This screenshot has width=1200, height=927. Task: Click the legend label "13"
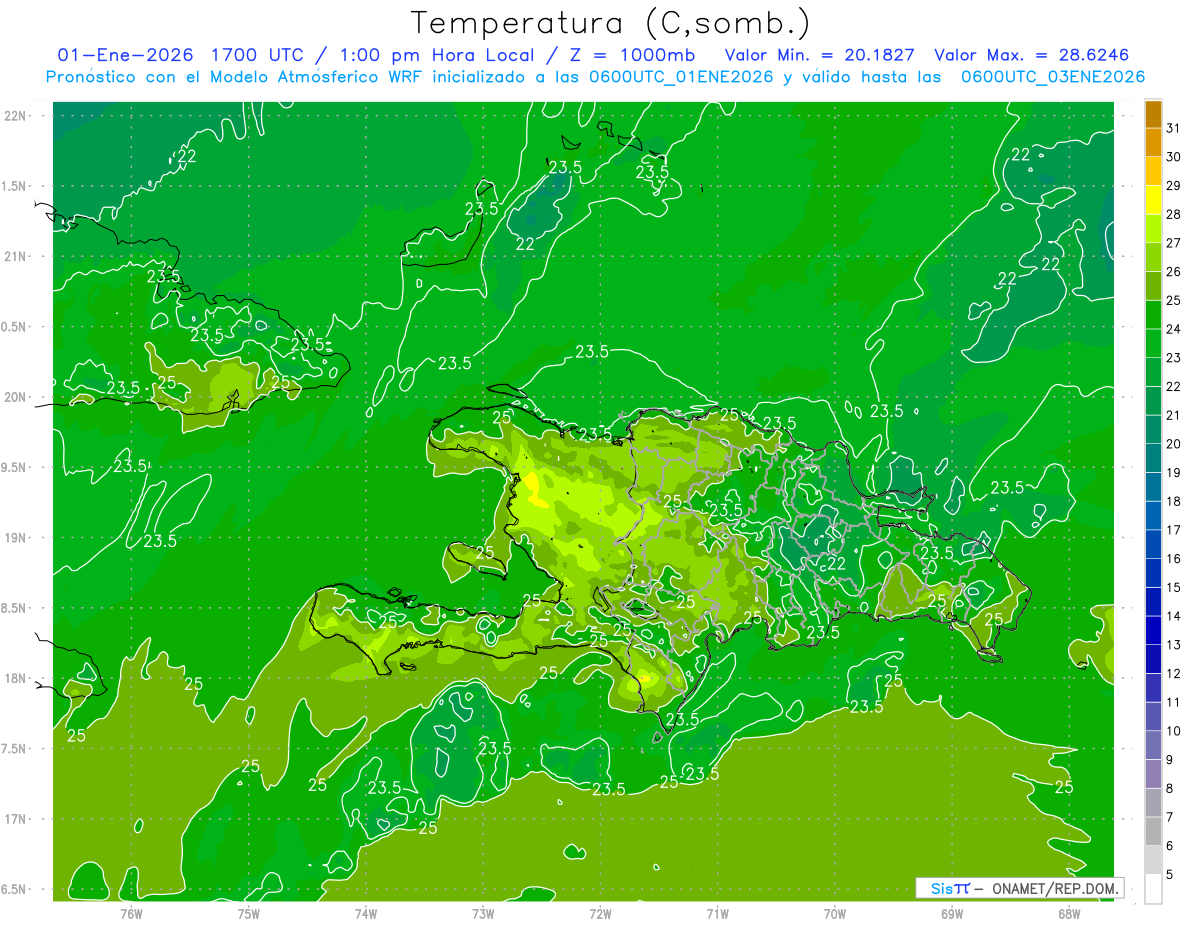1173,645
